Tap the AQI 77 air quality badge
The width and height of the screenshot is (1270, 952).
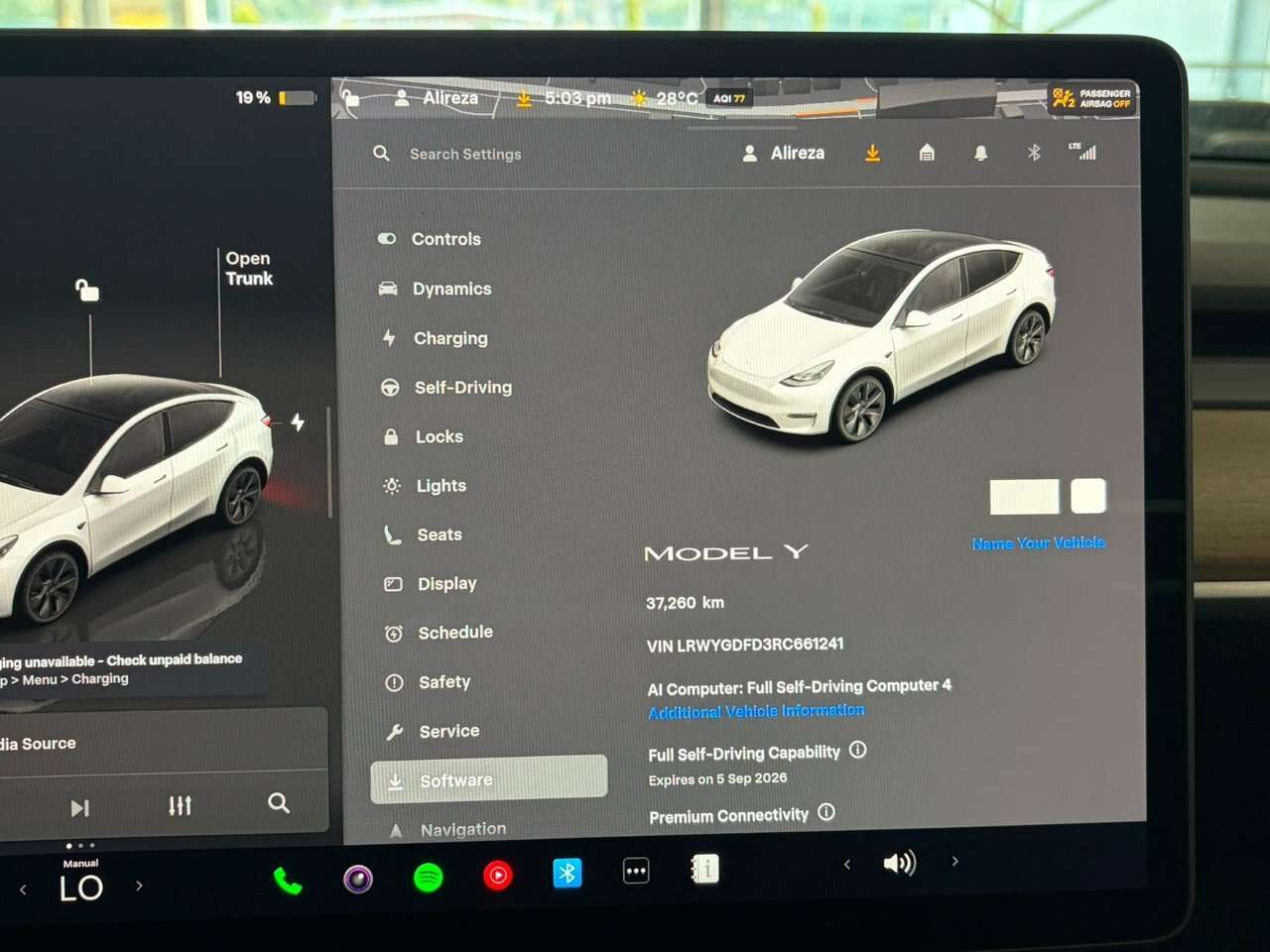tap(729, 98)
